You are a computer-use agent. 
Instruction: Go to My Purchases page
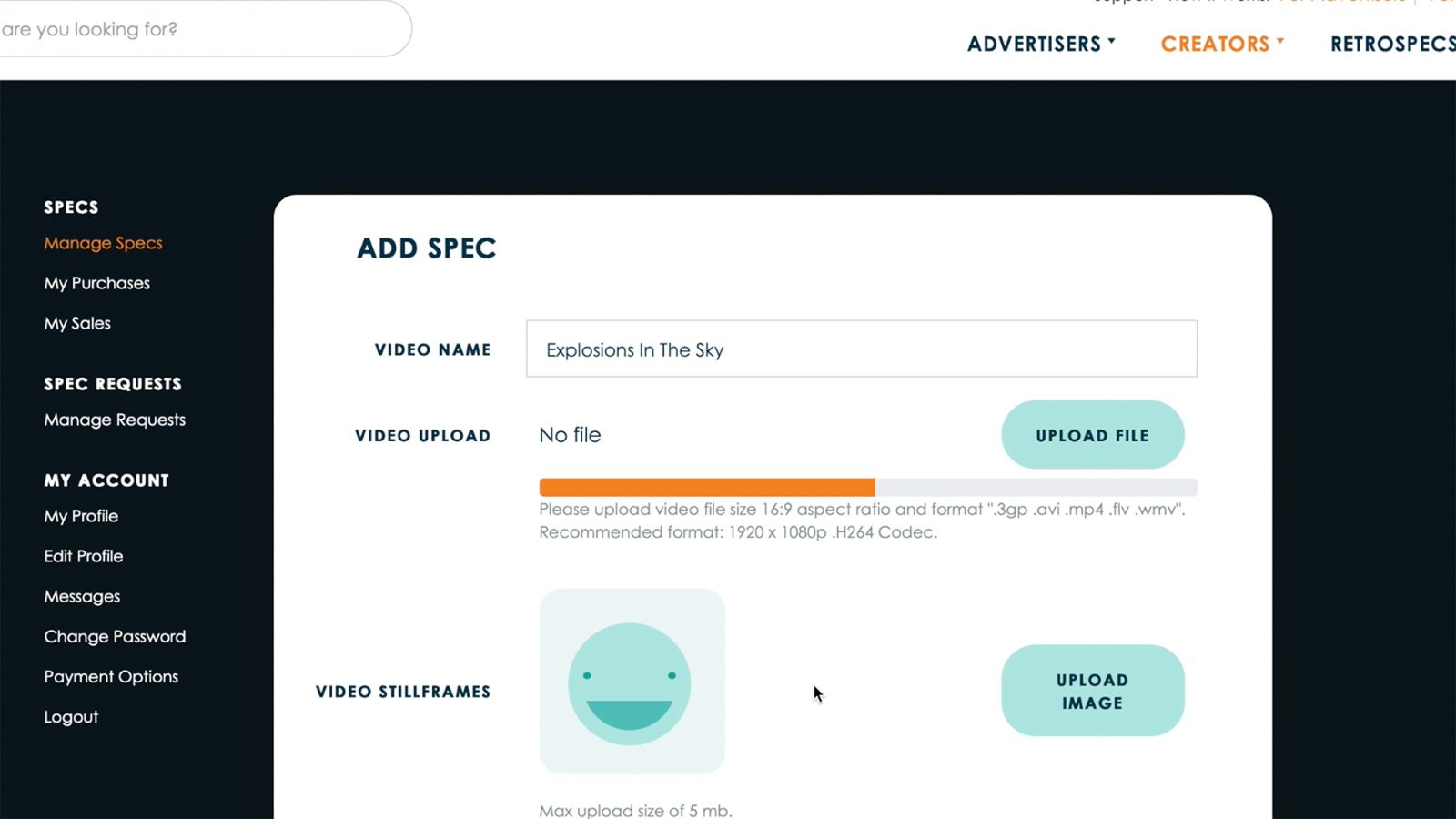coord(96,283)
